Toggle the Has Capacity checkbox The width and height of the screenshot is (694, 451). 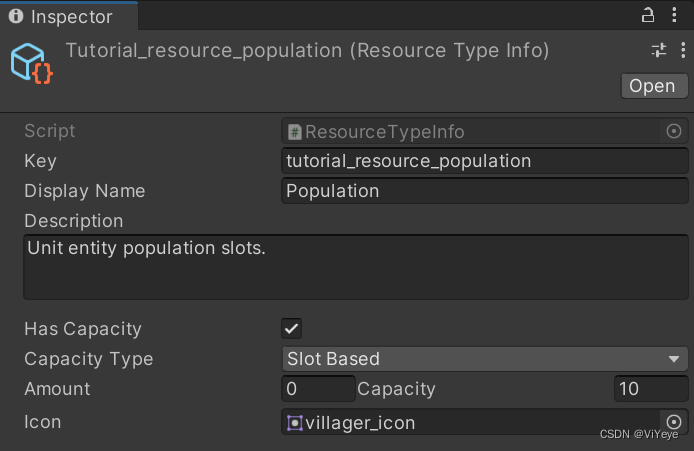point(292,328)
